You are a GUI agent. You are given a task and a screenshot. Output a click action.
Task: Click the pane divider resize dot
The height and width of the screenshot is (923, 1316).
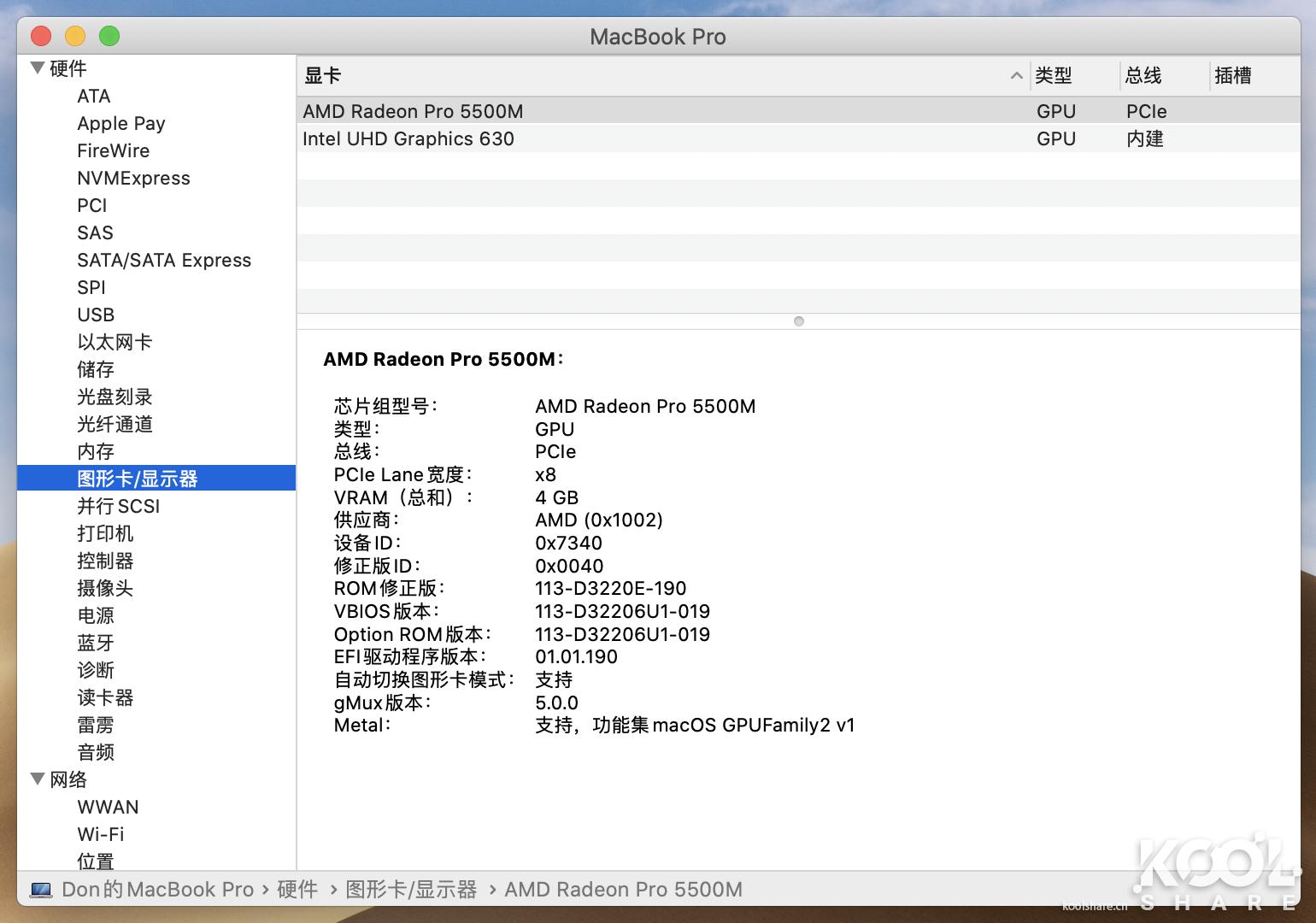pos(798,321)
